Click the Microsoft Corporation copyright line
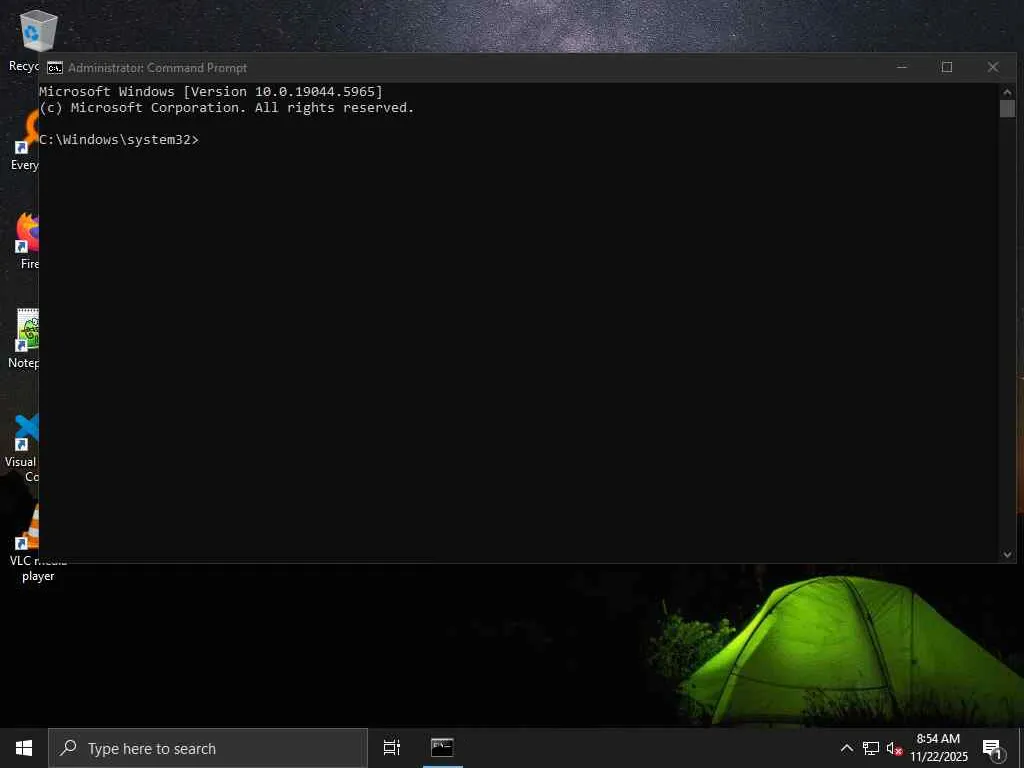Image resolution: width=1024 pixels, height=768 pixels. click(227, 108)
